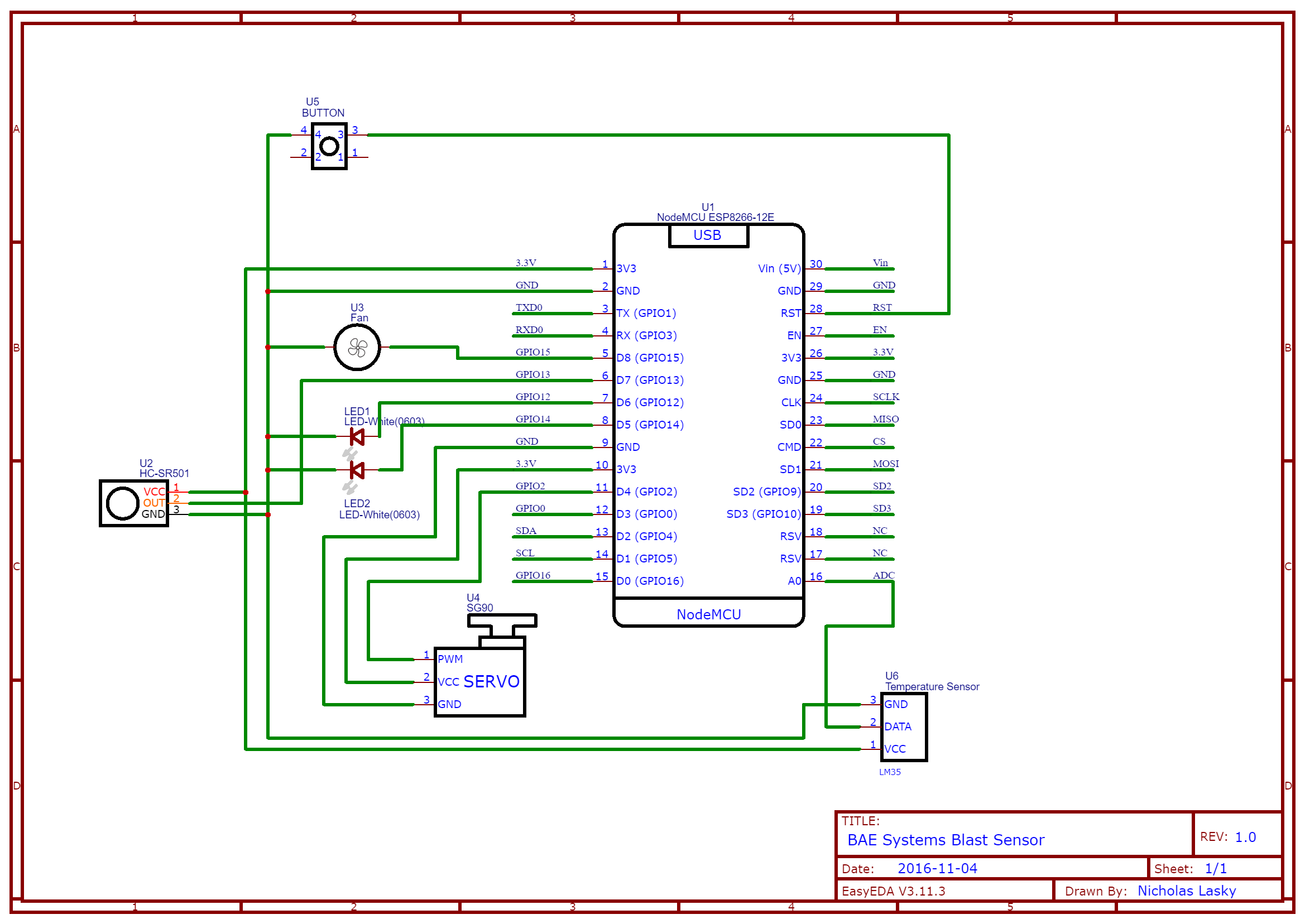Click the title BAE Systems Blast Sensor

[x=947, y=840]
